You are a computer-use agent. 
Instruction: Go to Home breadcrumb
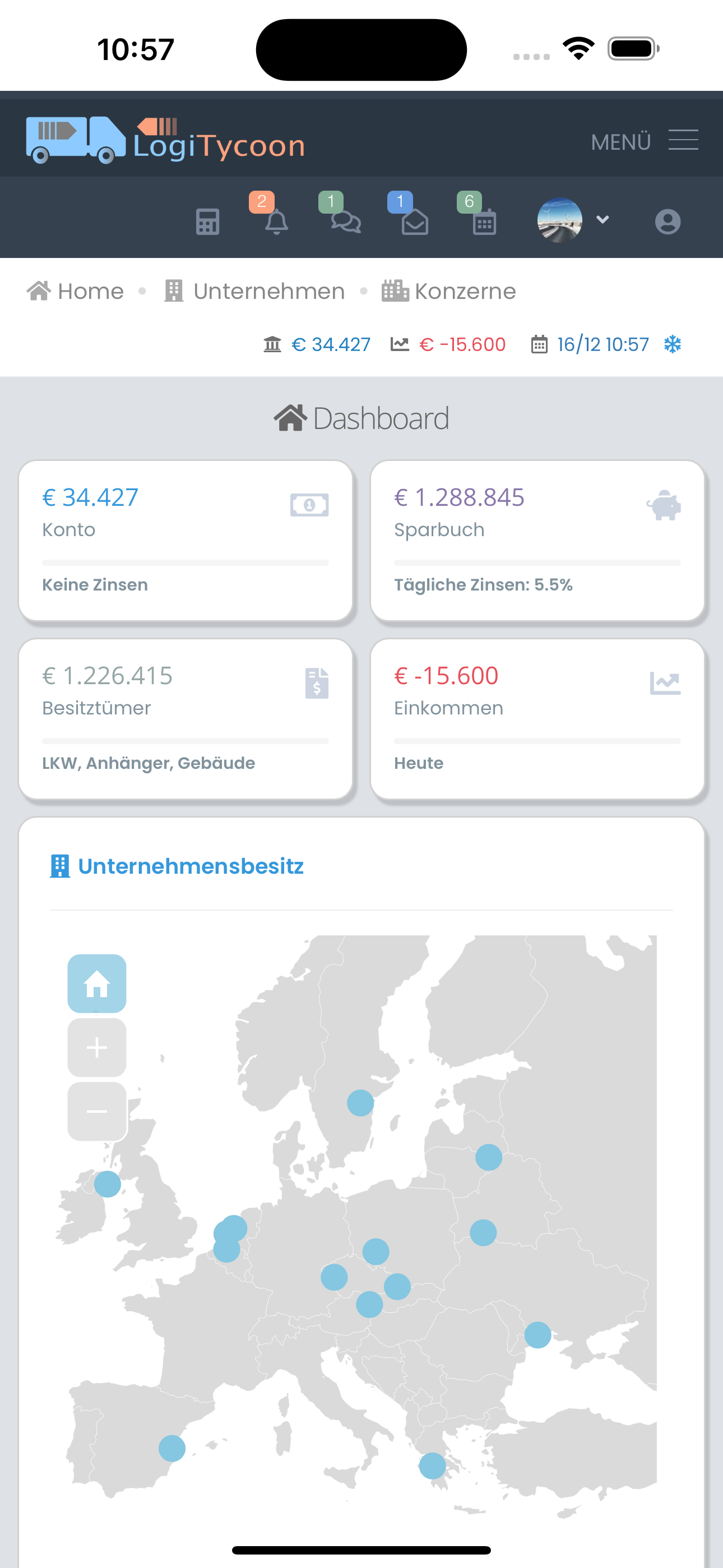[76, 292]
